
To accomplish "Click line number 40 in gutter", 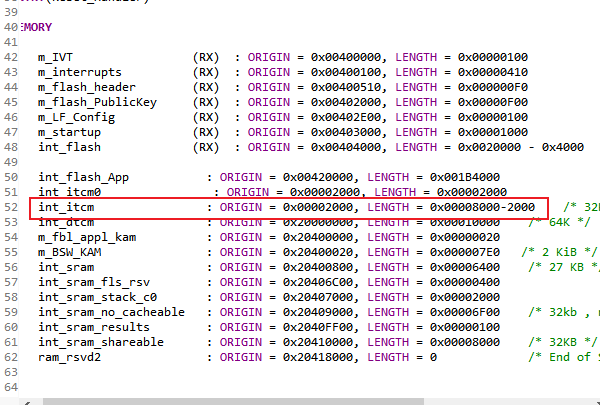I will pos(11,28).
